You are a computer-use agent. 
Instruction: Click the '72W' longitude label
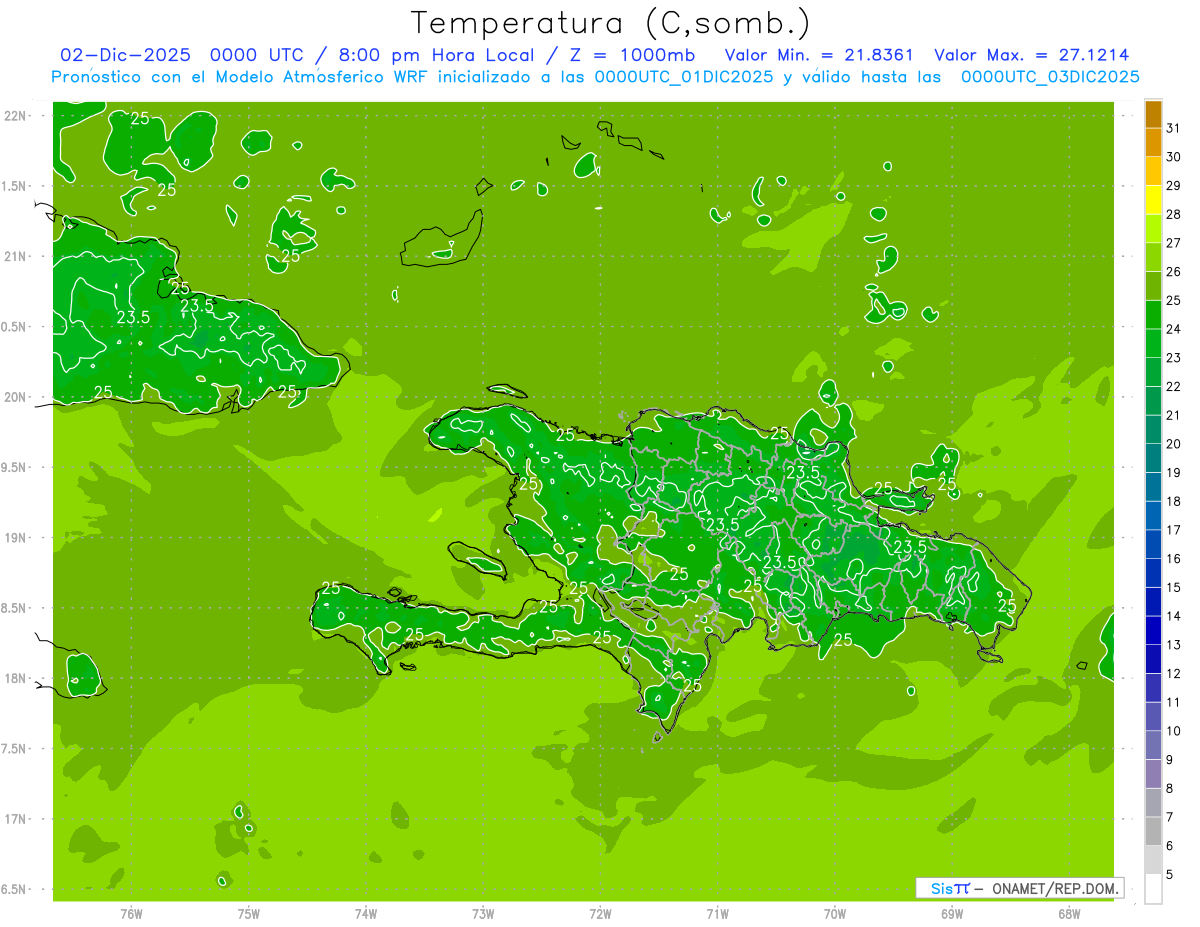[x=600, y=913]
